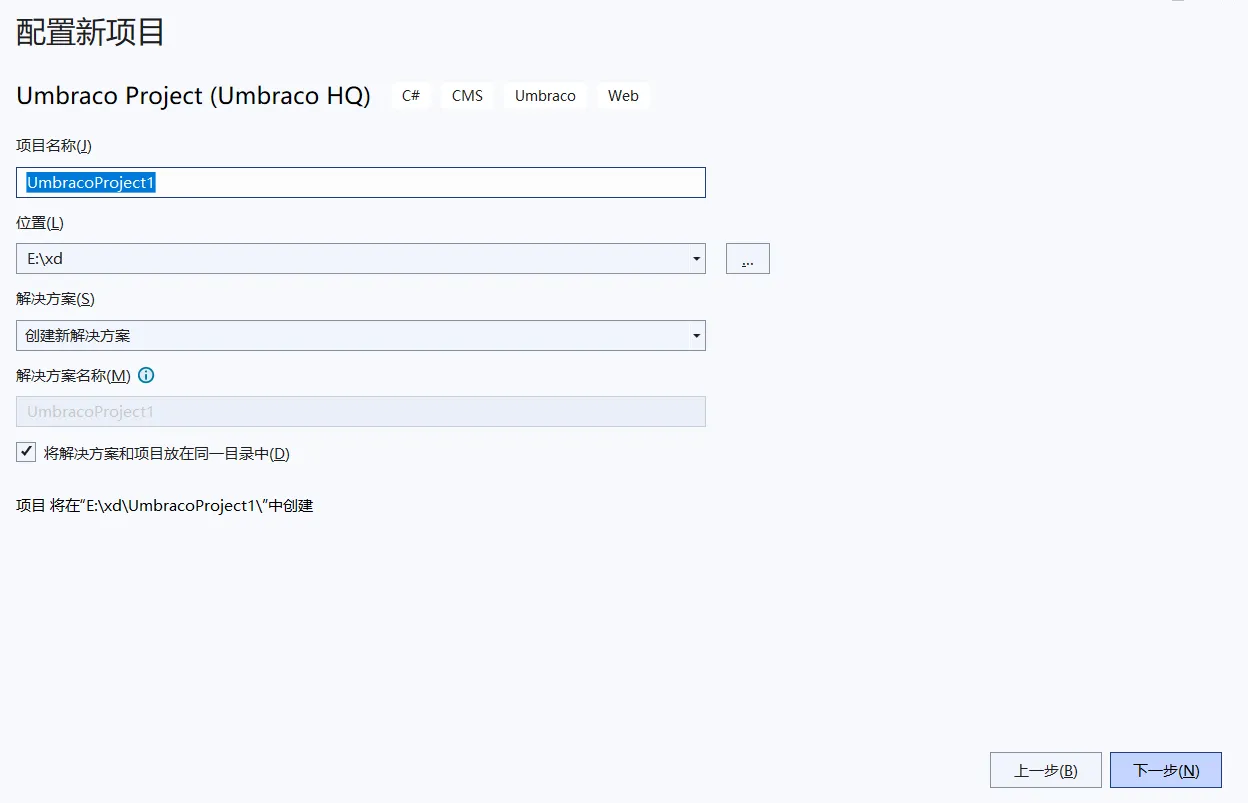Click the CMS tag

(x=467, y=96)
